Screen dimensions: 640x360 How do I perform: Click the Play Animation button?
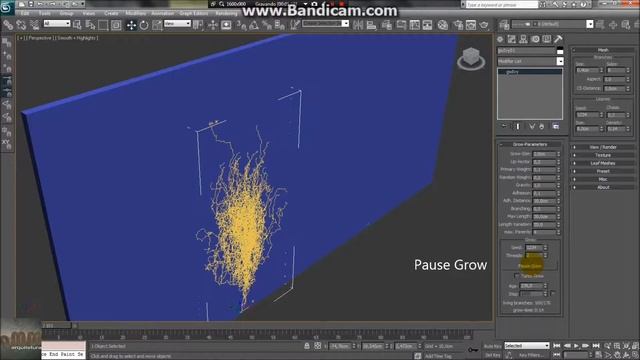point(576,346)
